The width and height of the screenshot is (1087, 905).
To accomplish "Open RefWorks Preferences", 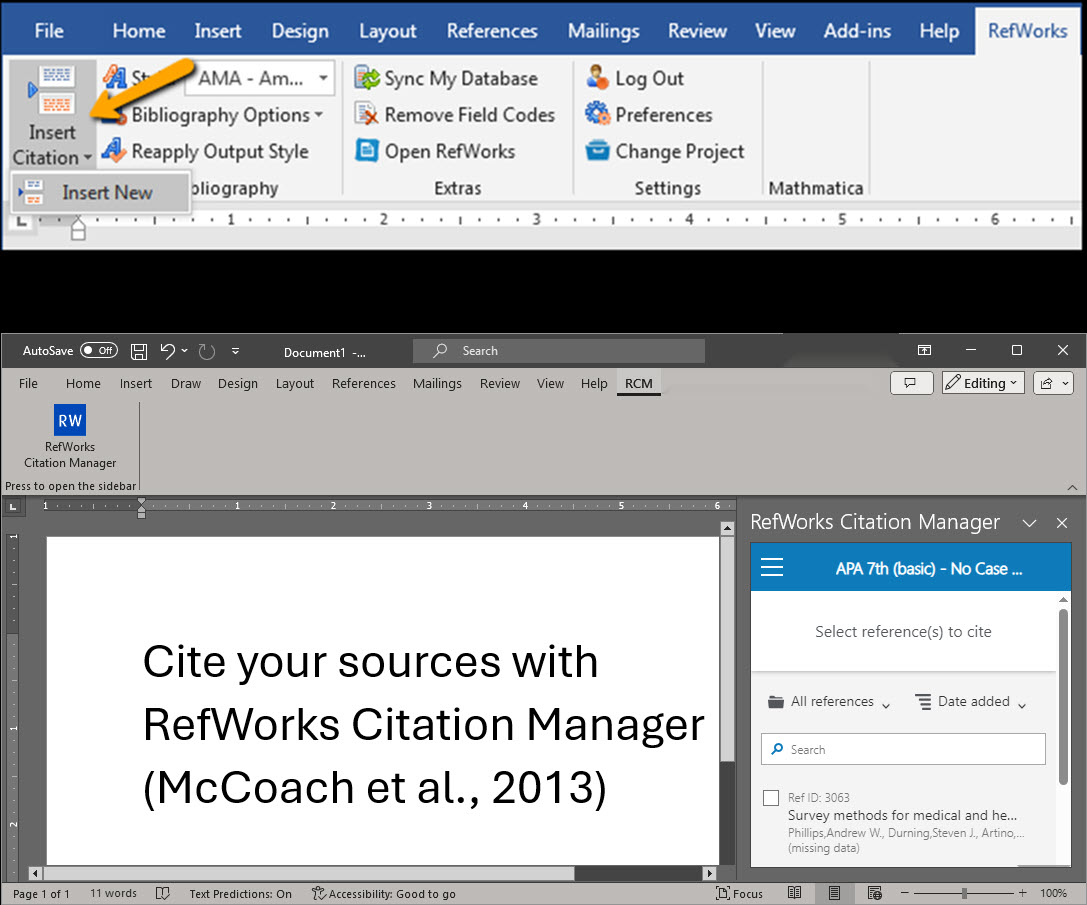I will pos(649,114).
